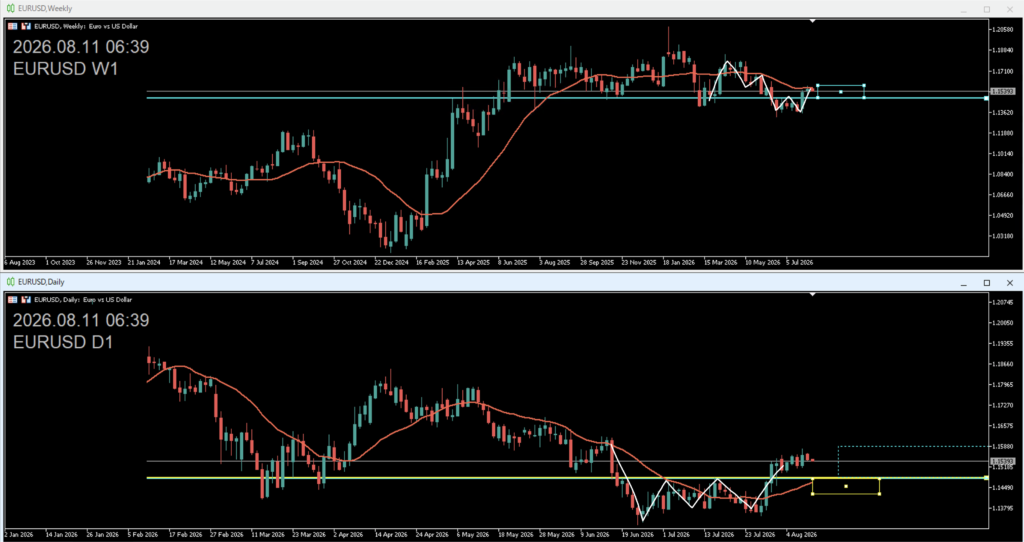This screenshot has width=1024, height=542.
Task: Click the 'EURUSD, Weekly: Euro vs US Dollar' caption
Action: click(x=86, y=26)
